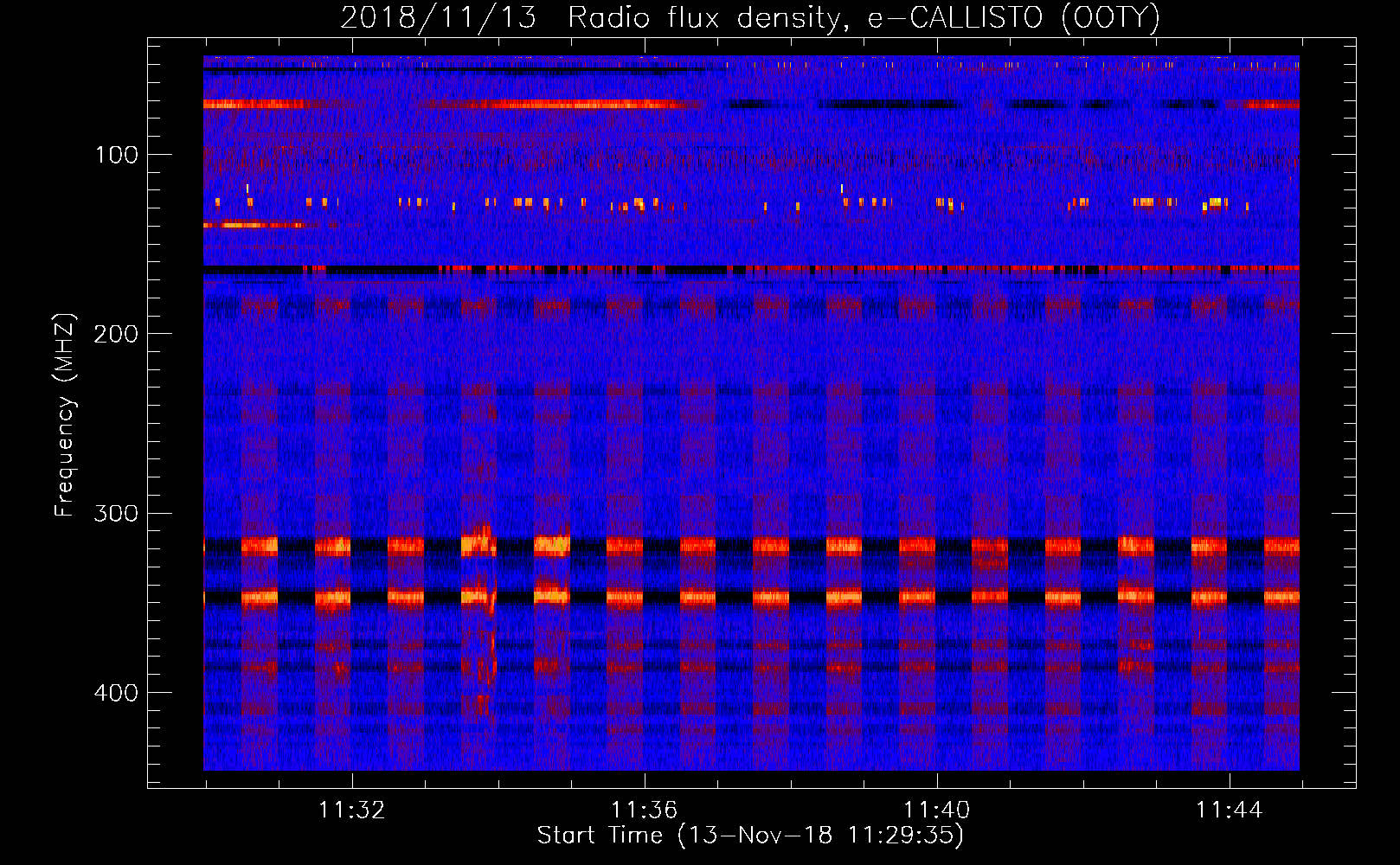Image resolution: width=1400 pixels, height=865 pixels.
Task: Click the 'Start Time (13-Nov-18 11:29:35)' label
Action: click(750, 836)
